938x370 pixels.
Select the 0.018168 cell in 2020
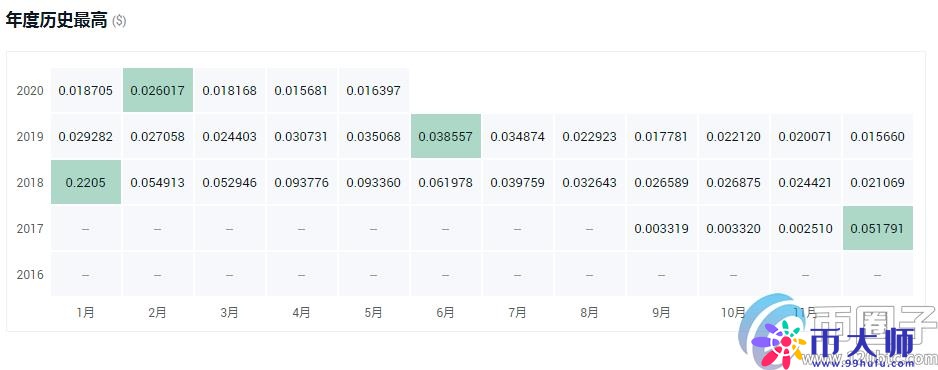point(230,91)
